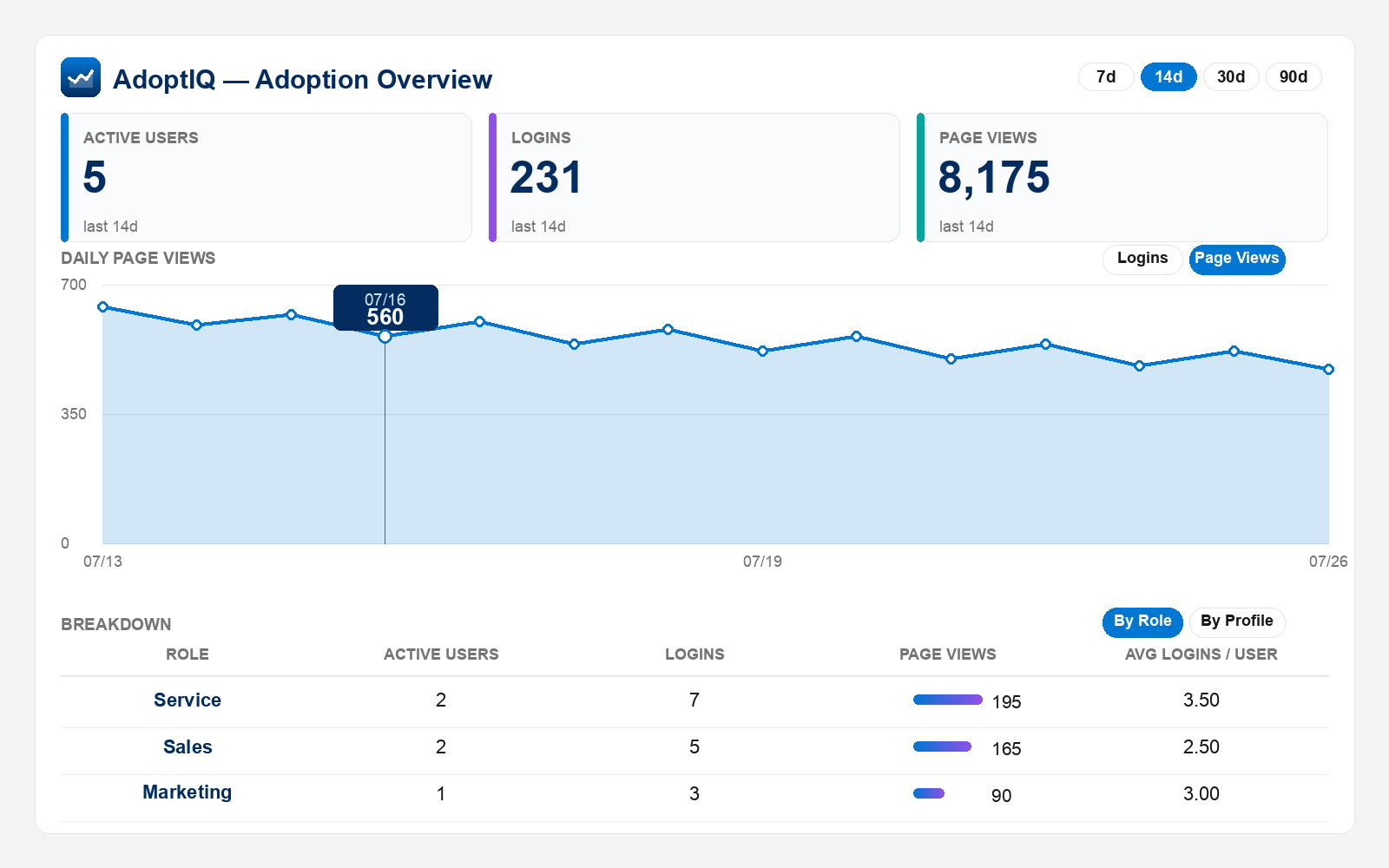Screen dimensions: 1389x868
Task: Switch breakdown to By Profile
Action: tap(1237, 621)
